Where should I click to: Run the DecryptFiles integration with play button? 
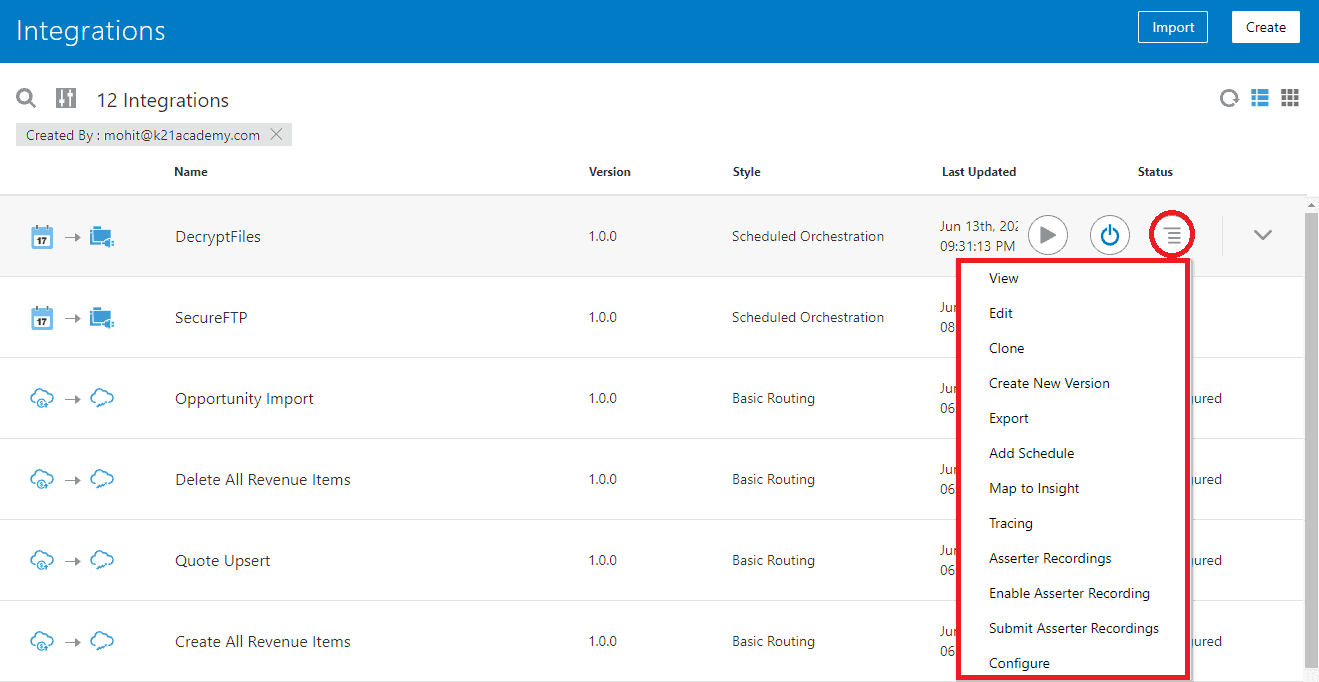[1048, 235]
